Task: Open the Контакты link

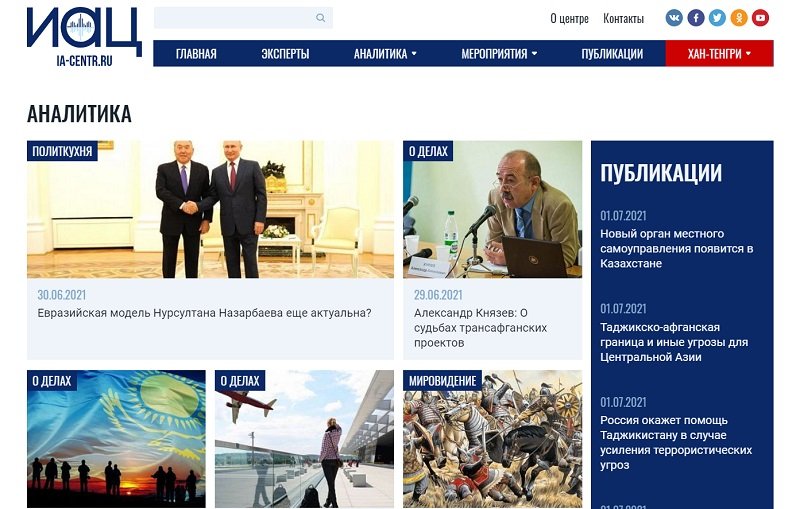Action: 623,18
